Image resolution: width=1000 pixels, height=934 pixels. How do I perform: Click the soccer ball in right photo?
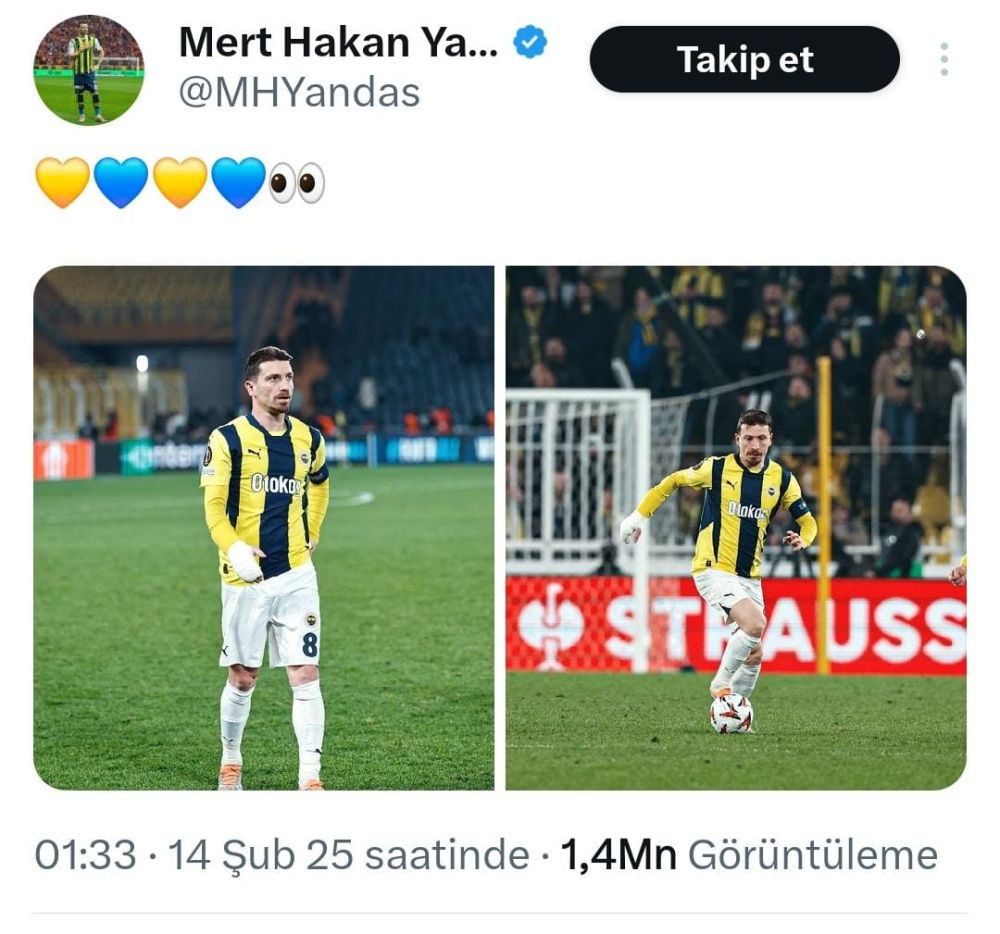coord(732,713)
